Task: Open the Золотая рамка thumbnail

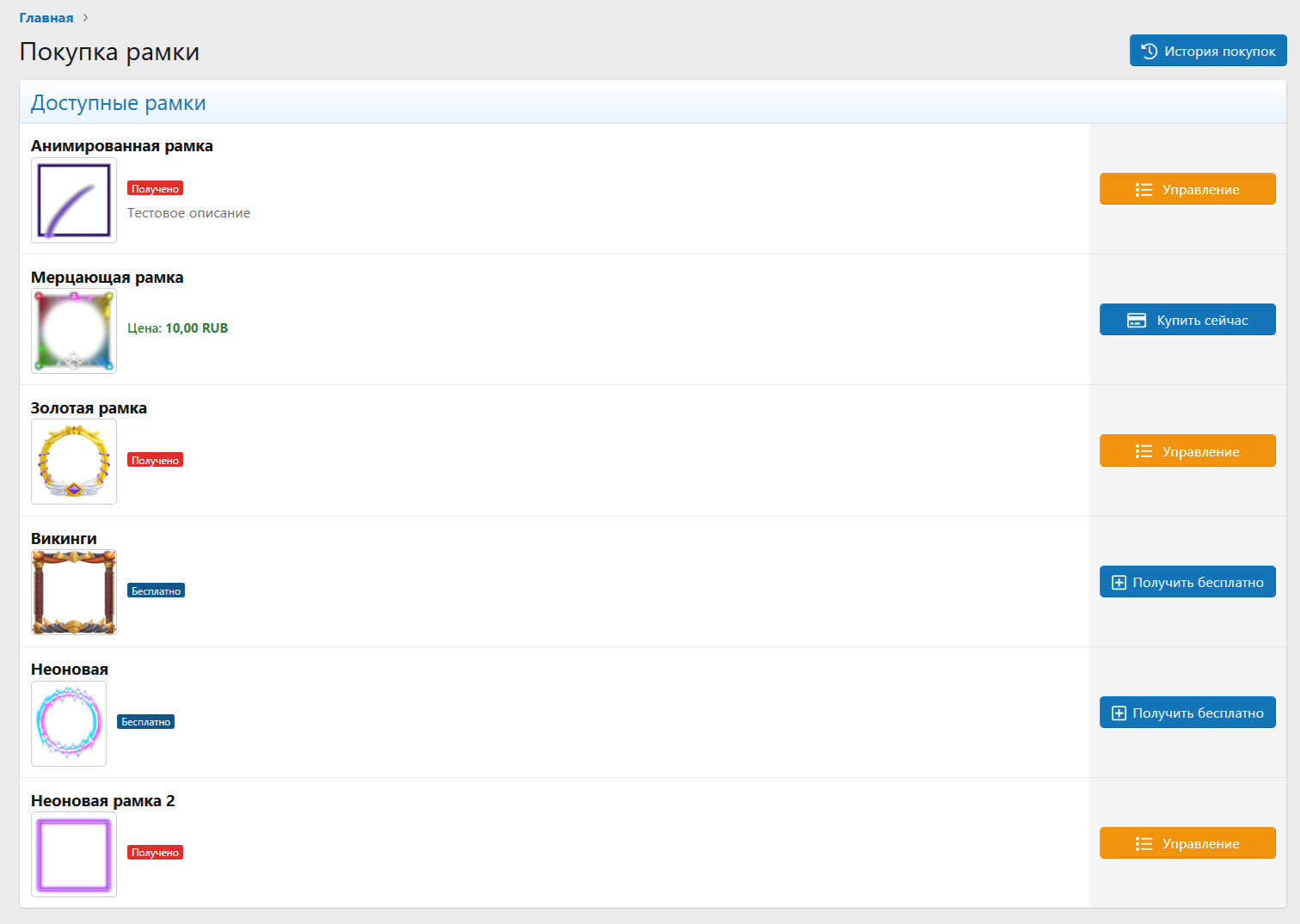Action: click(74, 462)
